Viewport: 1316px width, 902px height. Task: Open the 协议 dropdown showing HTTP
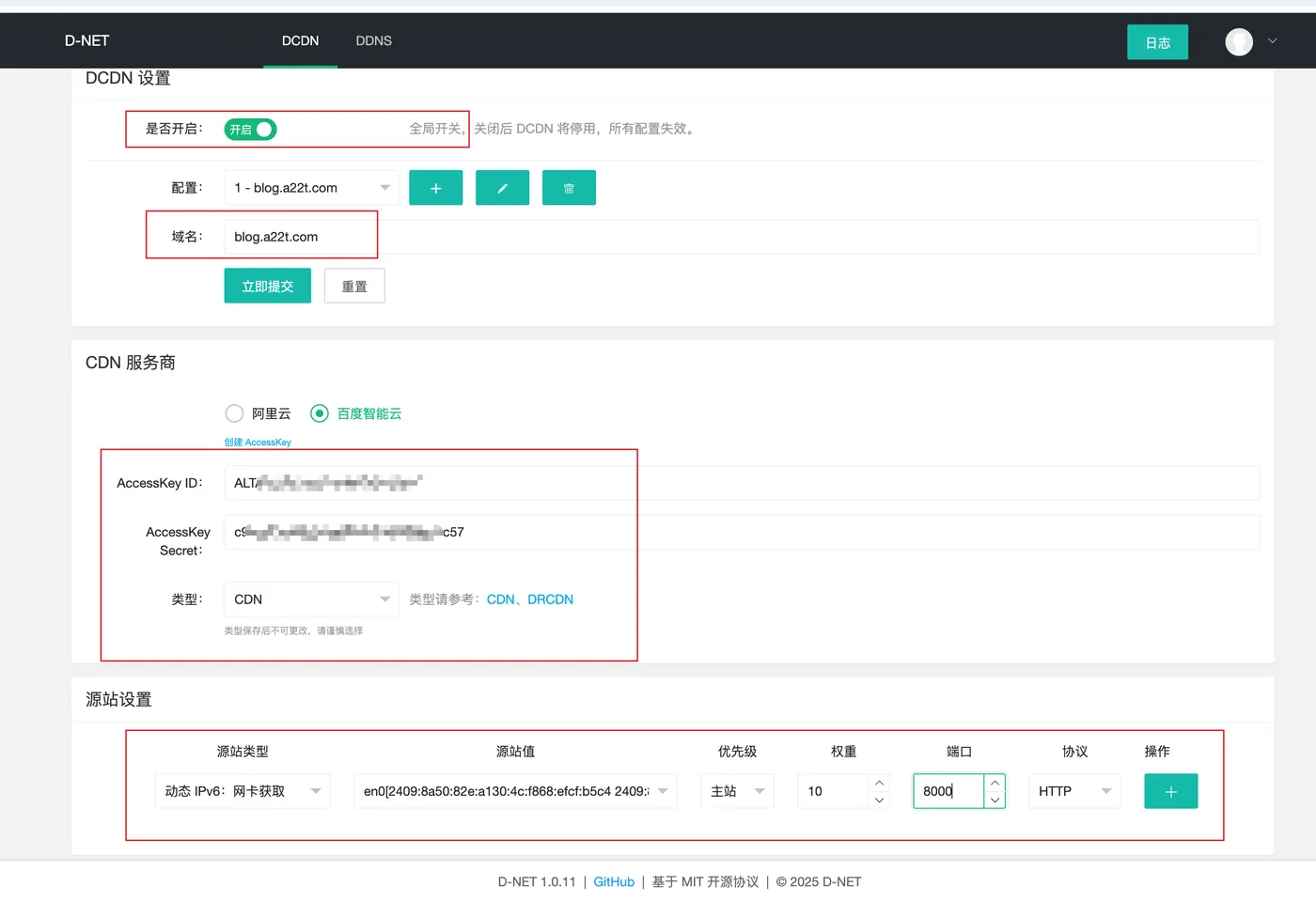click(1073, 790)
